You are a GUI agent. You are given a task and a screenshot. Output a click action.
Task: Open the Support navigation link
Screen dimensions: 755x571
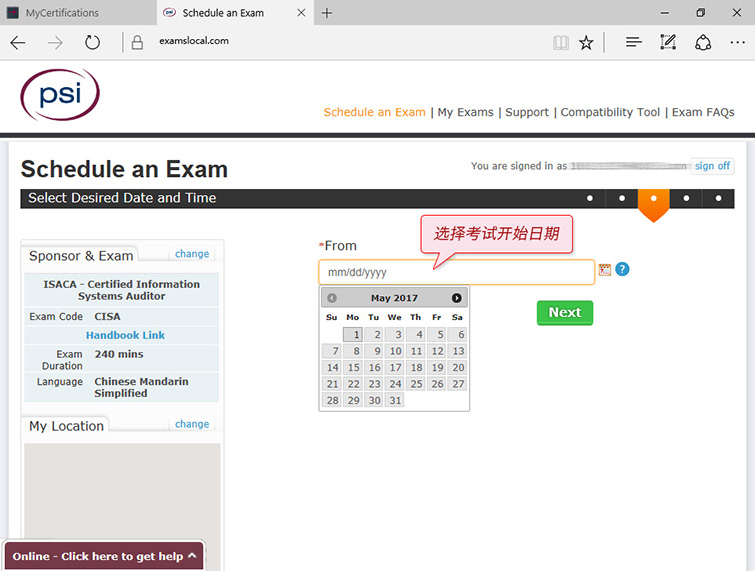pyautogui.click(x=527, y=112)
